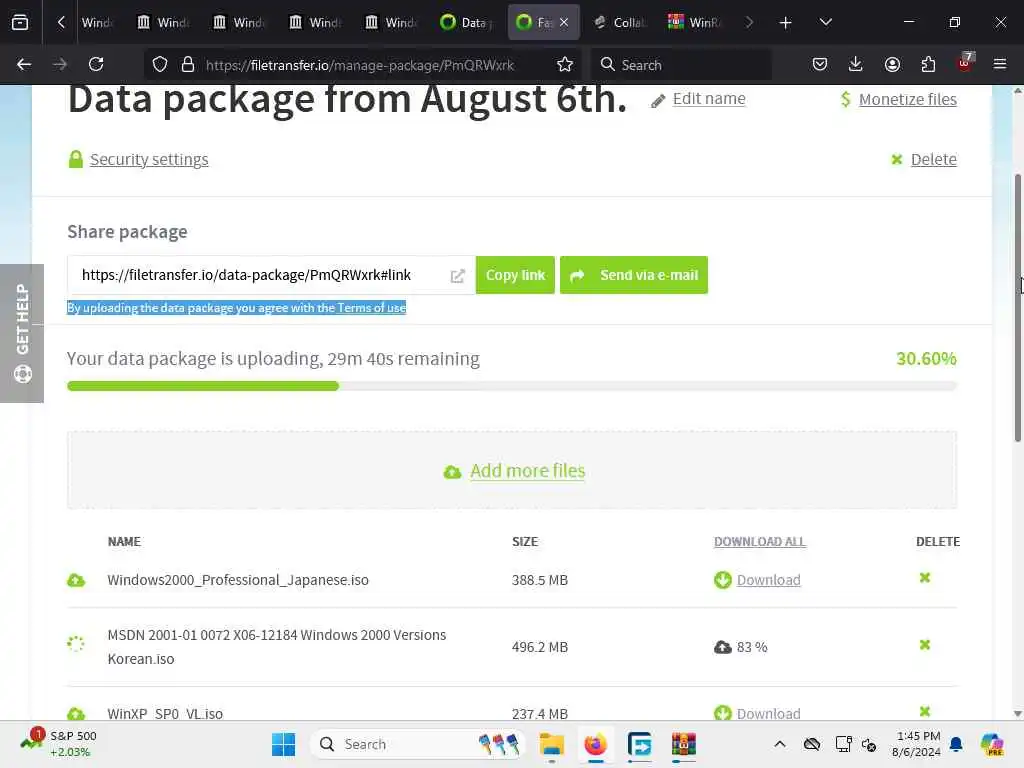Screen dimensions: 1024x768
Task: Click the browser Search box
Action: click(680, 65)
